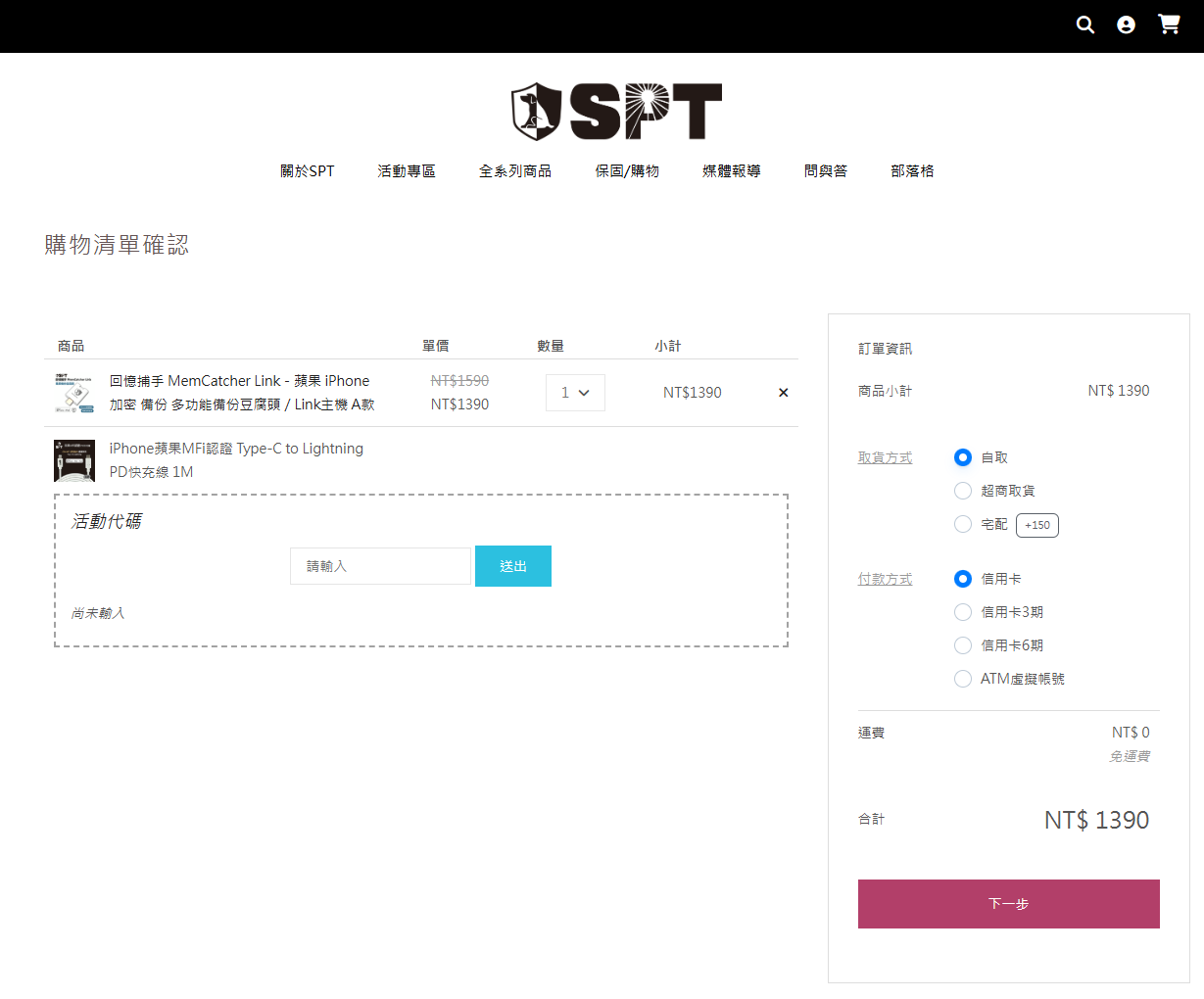Open 全系列商品 menu
Image resolution: width=1204 pixels, height=999 pixels.
[515, 171]
